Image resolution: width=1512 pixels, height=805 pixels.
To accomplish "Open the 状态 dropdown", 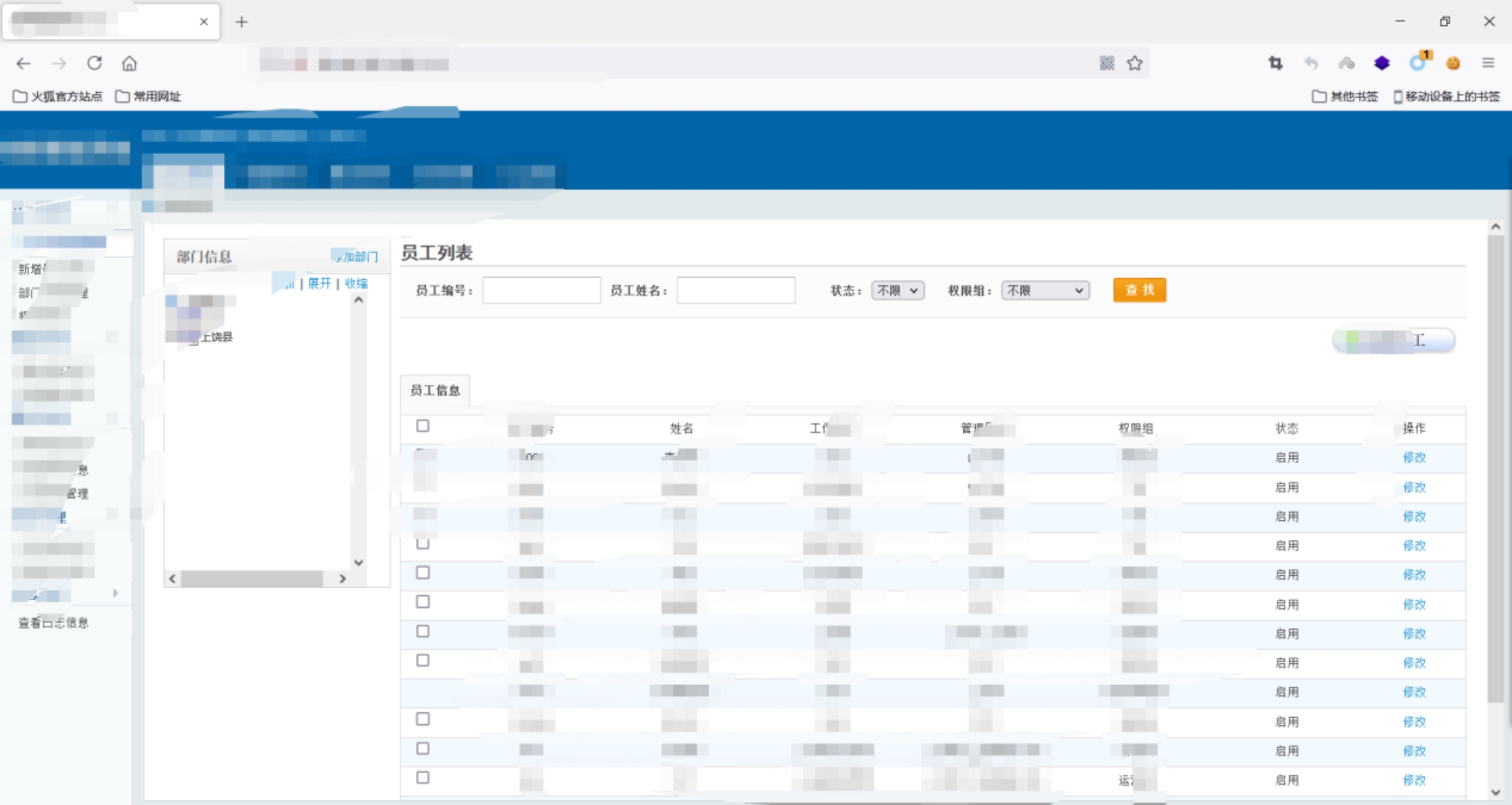I will pyautogui.click(x=897, y=291).
